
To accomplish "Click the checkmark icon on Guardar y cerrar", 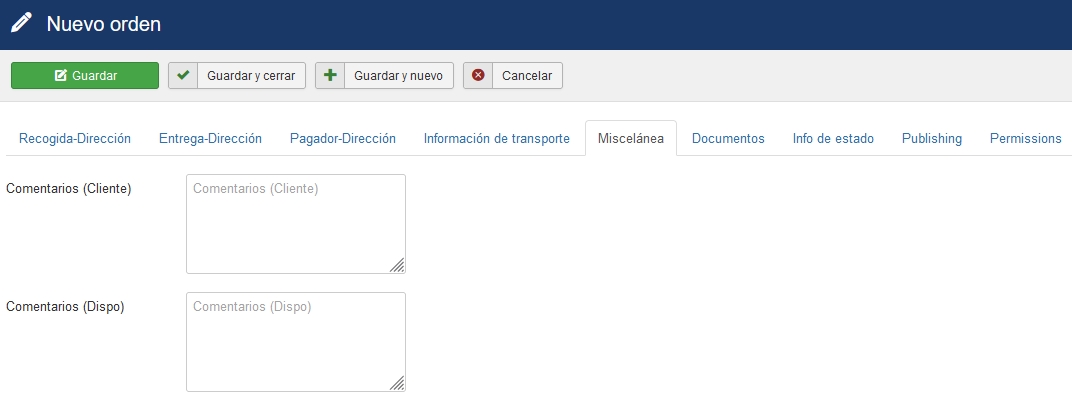I will (183, 76).
